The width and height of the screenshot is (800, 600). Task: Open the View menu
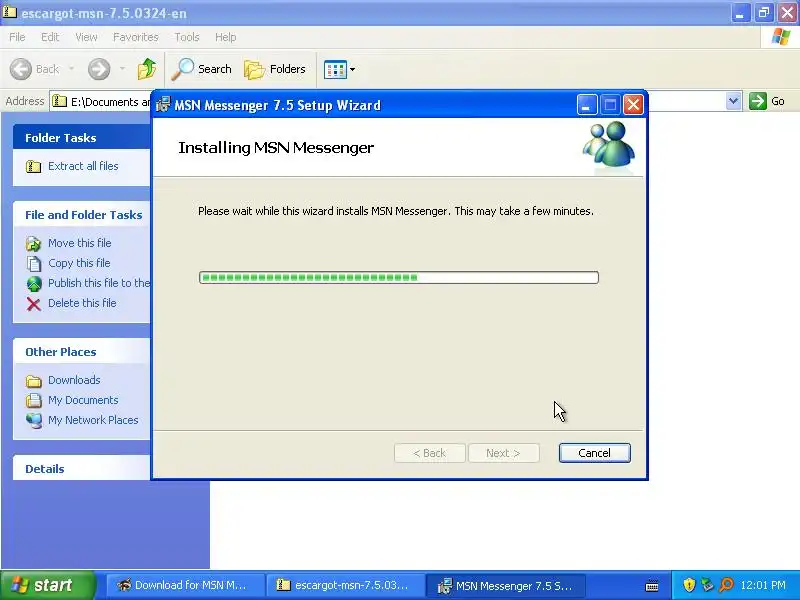[86, 37]
